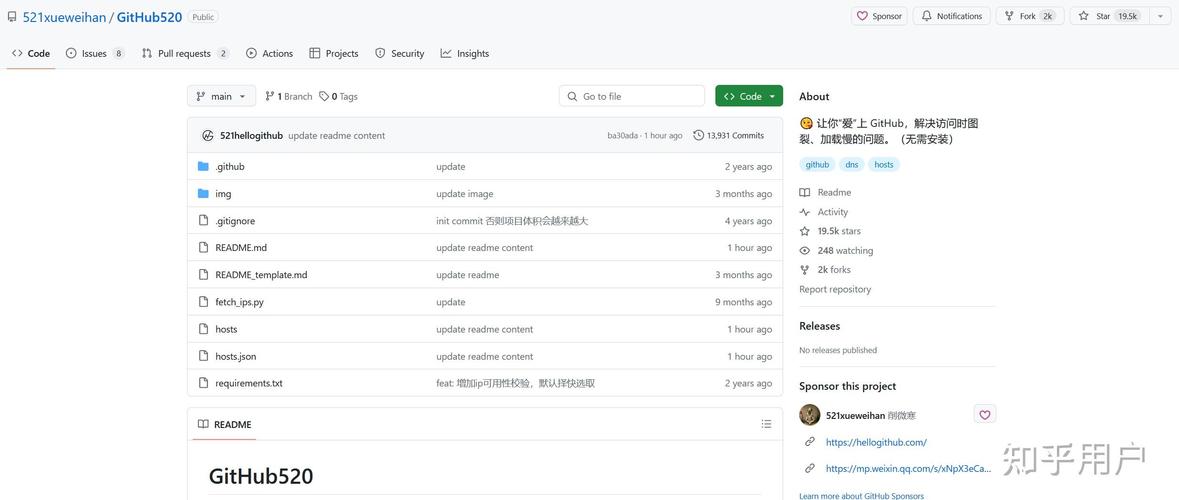Open the img folder
This screenshot has height=500, width=1179.
coord(223,194)
